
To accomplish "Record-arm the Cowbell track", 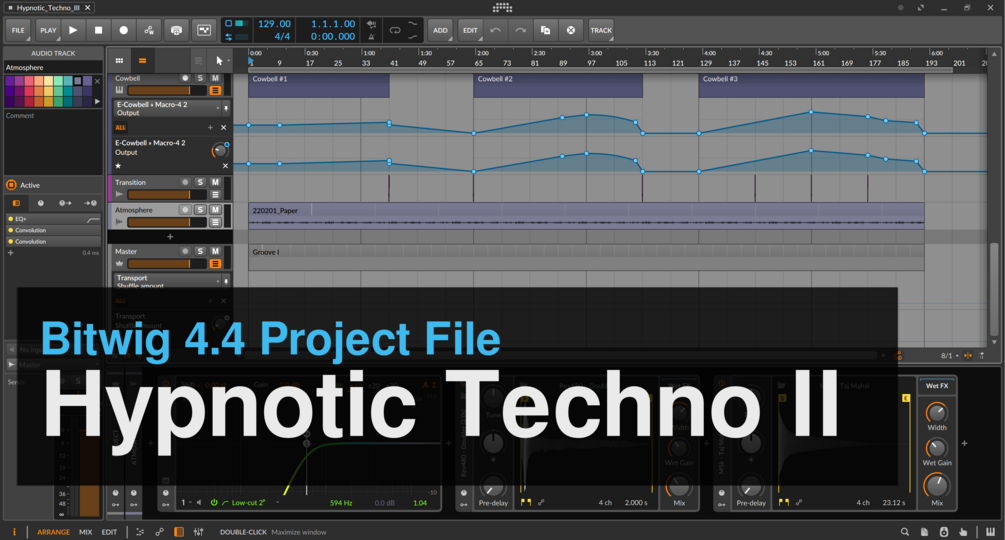I will coord(185,78).
